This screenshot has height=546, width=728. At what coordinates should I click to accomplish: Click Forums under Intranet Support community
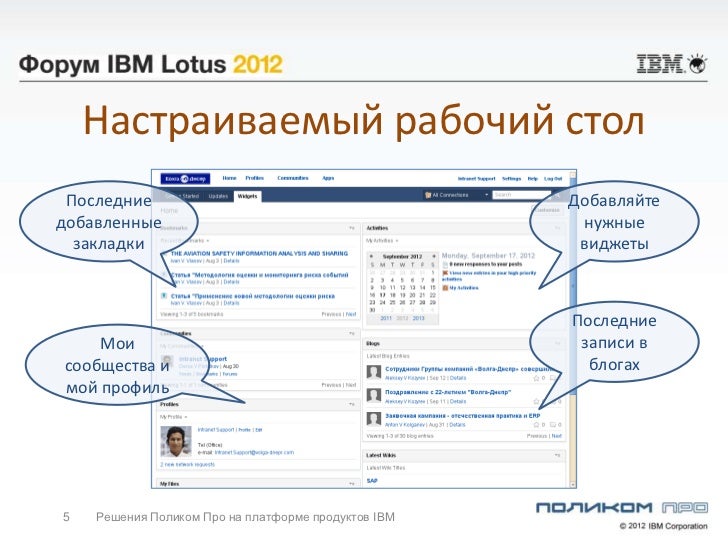(x=230, y=374)
